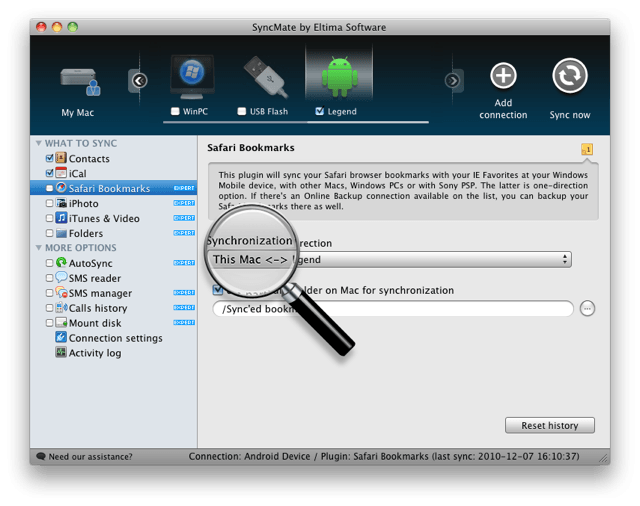Select the My Mac device icon
Screen dimensions: 640x506
pyautogui.click(x=77, y=79)
